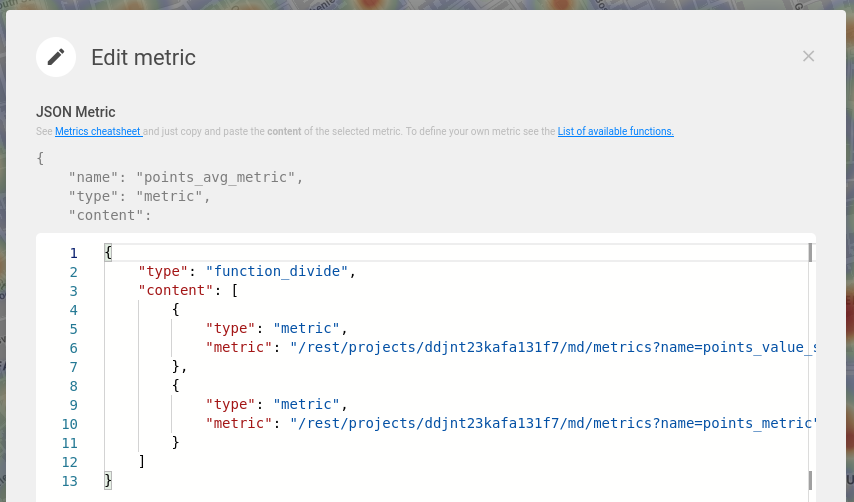Click line number 3 in the editor gutter
Image resolution: width=854 pixels, height=502 pixels.
click(x=73, y=291)
